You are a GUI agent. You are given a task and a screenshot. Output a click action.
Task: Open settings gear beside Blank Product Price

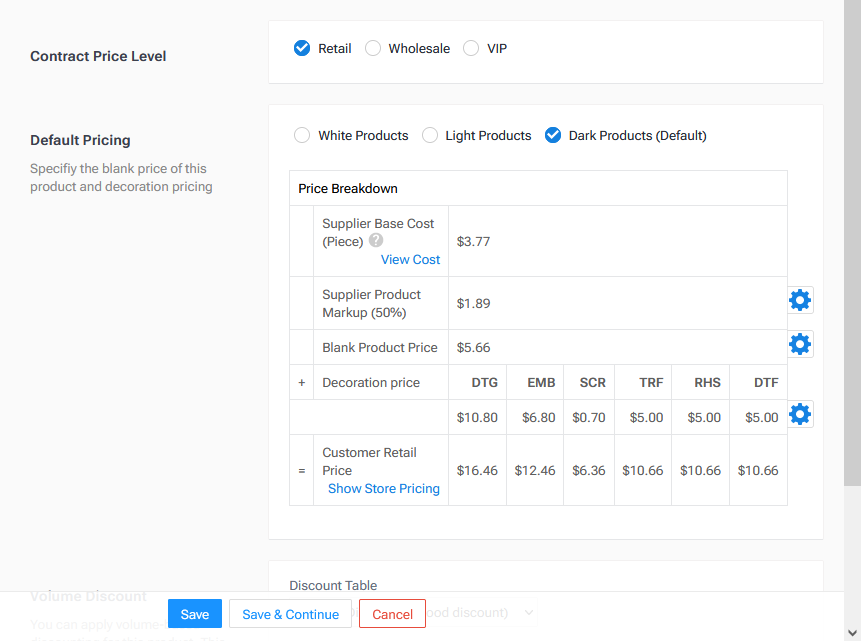click(x=800, y=343)
